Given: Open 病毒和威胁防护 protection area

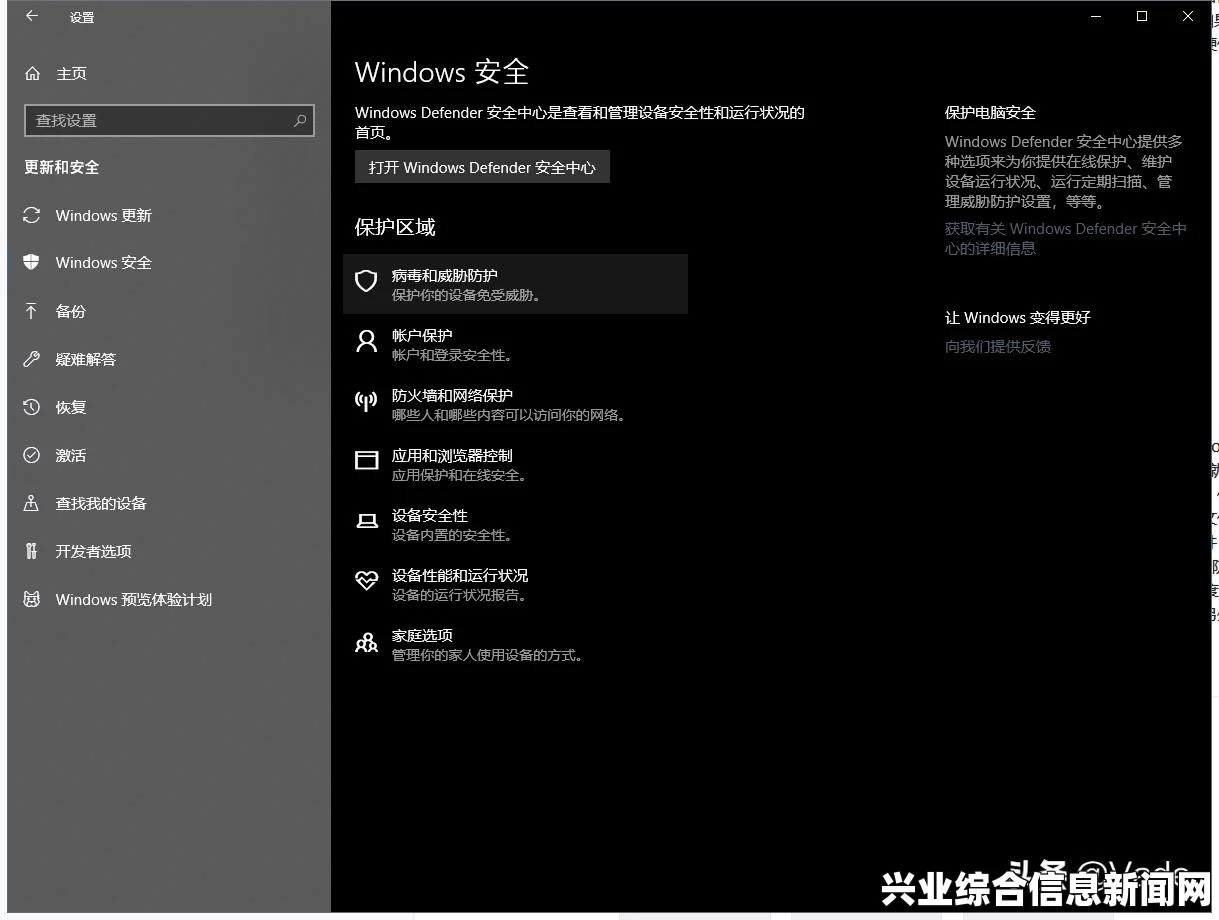Looking at the screenshot, I should click(515, 284).
